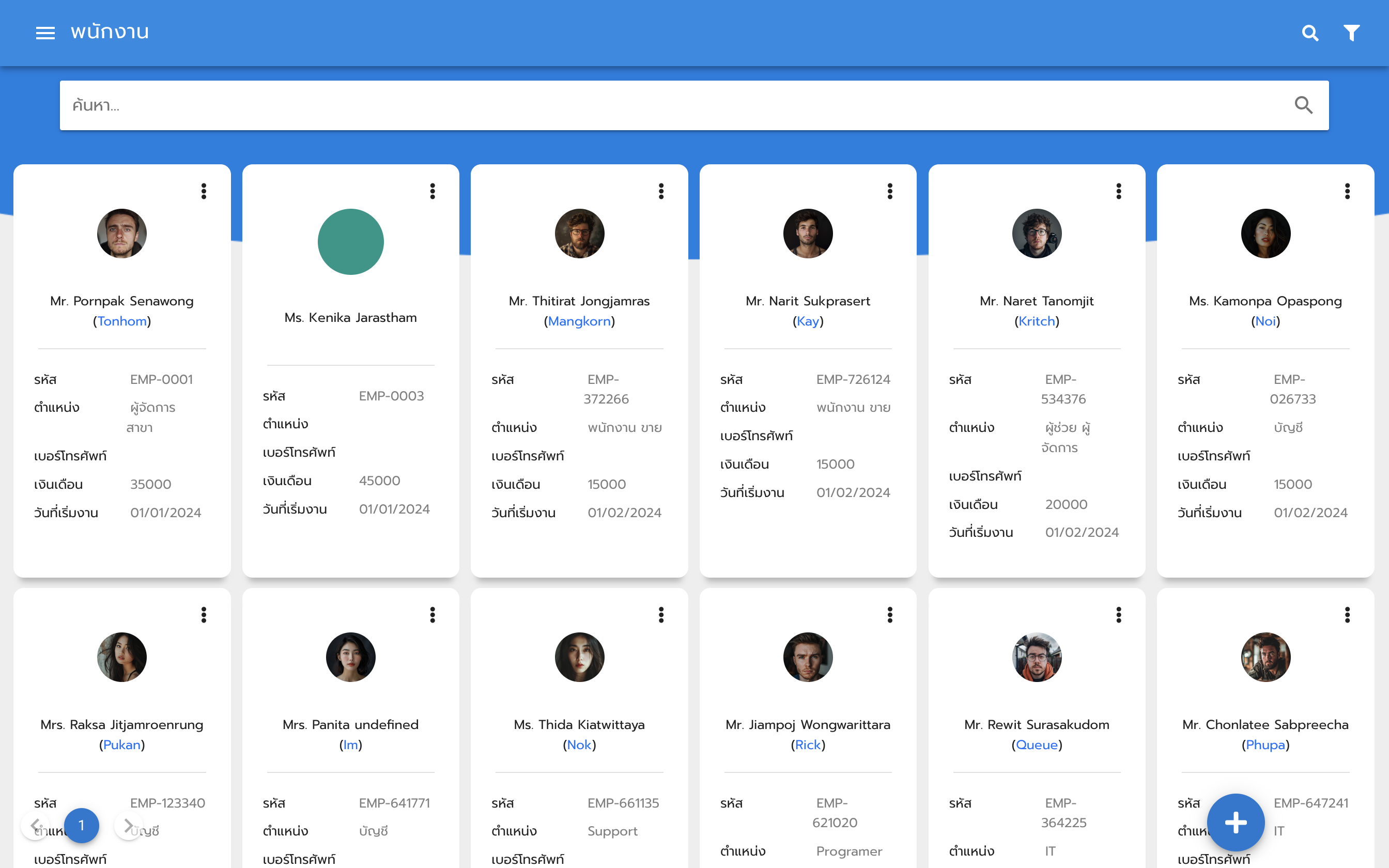
Task: Open the filter funnel icon
Action: (x=1352, y=33)
